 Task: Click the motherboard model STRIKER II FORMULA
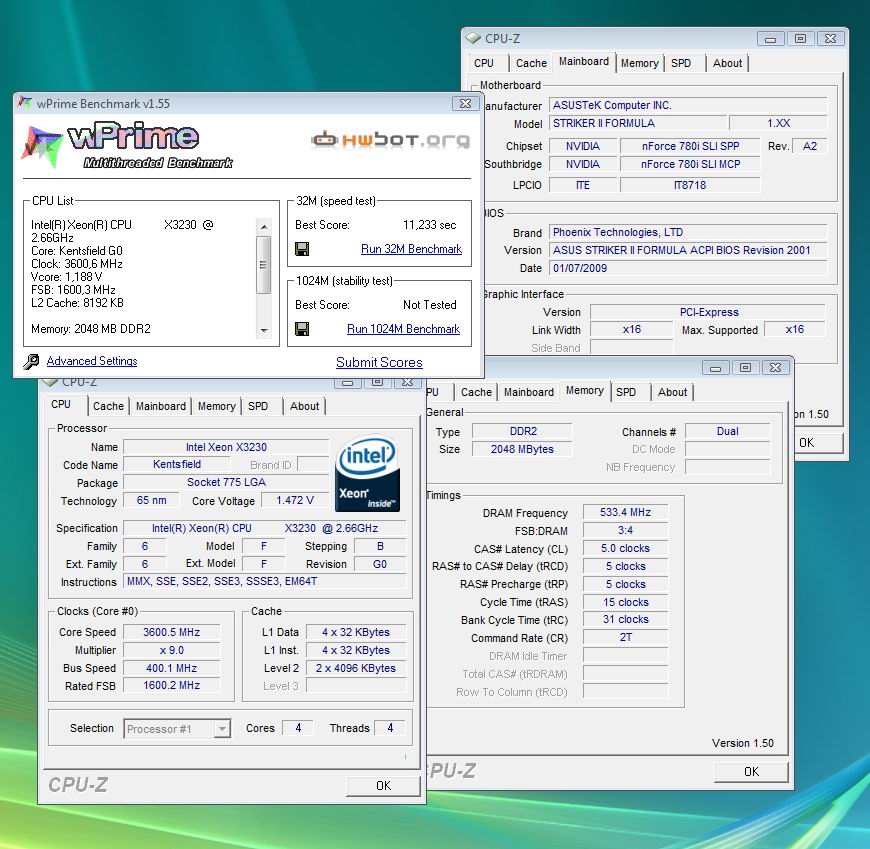point(638,123)
